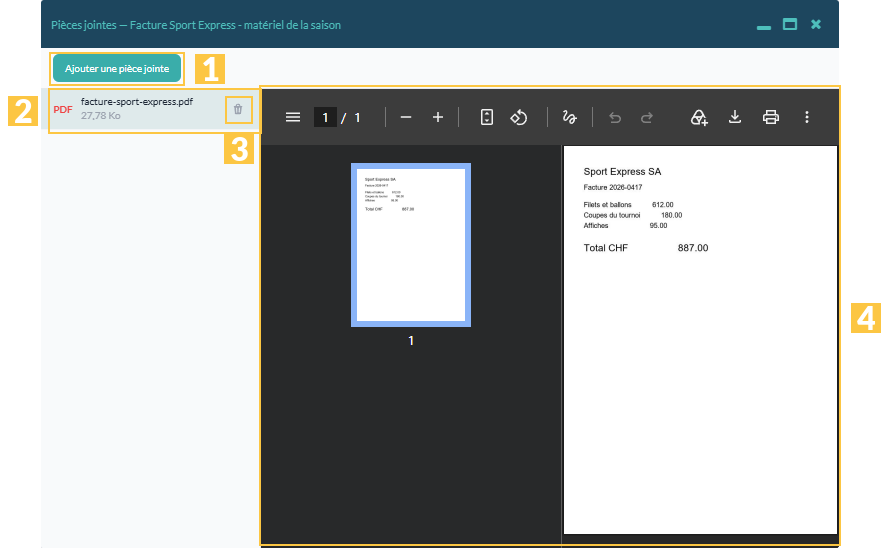The image size is (889, 548).
Task: Select the page 1 thumbnail
Action: coord(411,245)
